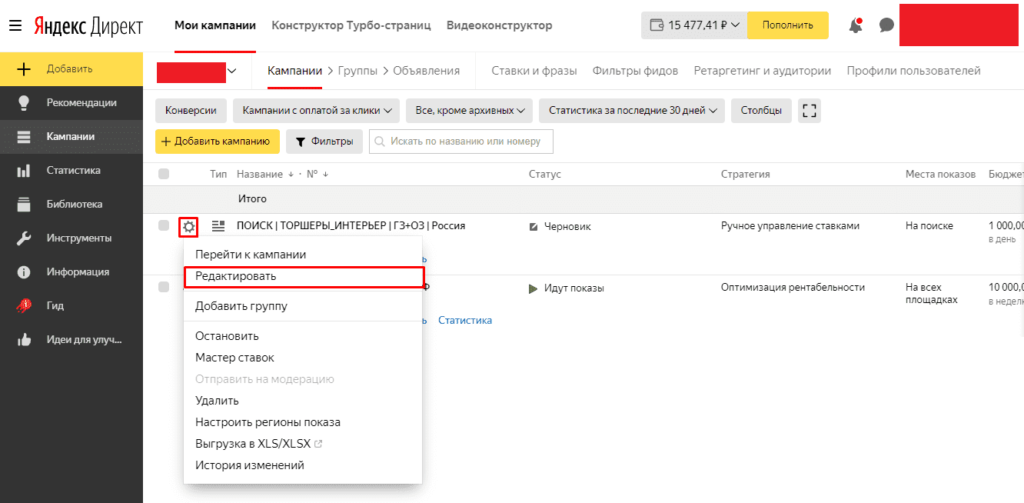Image resolution: width=1024 pixels, height=503 pixels.
Task: Open the notifications bell icon
Action: [856, 25]
